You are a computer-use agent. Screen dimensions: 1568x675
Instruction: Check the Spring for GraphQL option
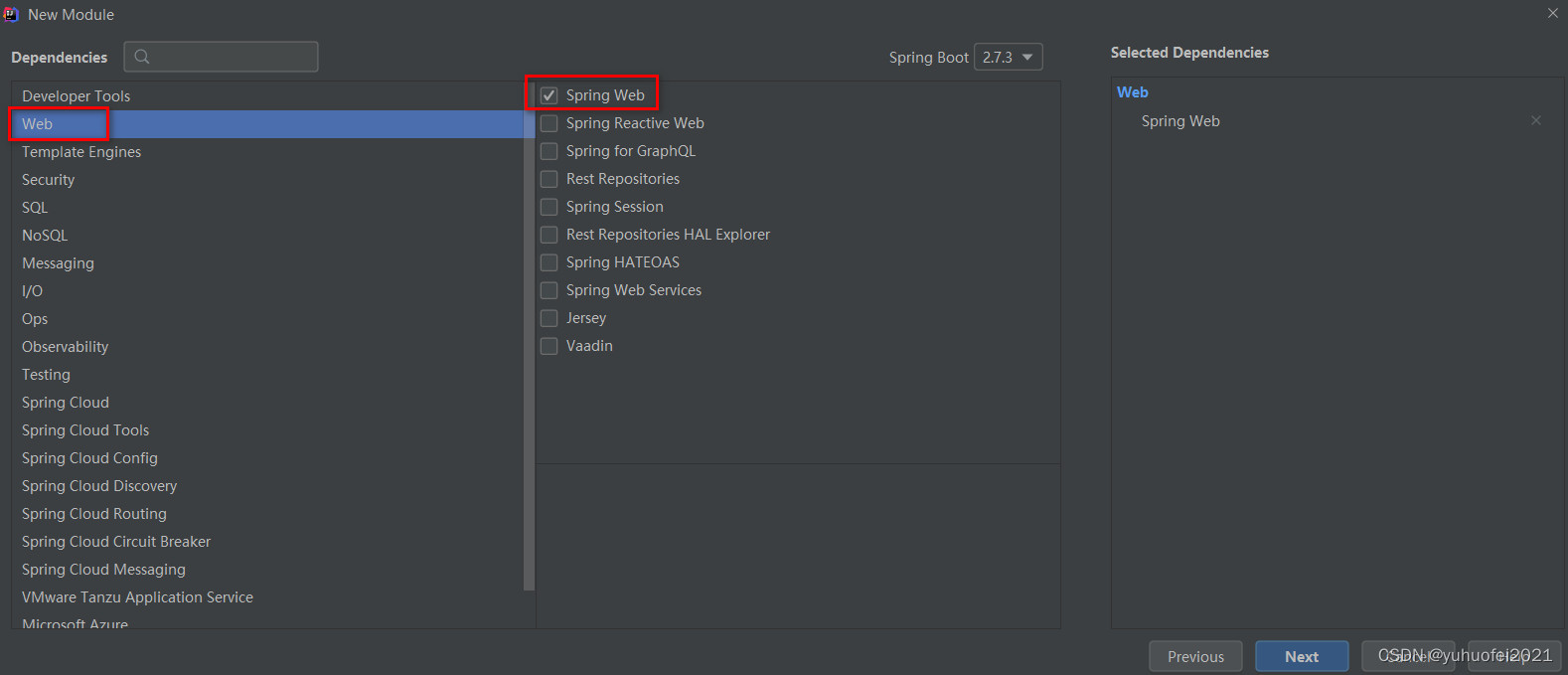(549, 151)
